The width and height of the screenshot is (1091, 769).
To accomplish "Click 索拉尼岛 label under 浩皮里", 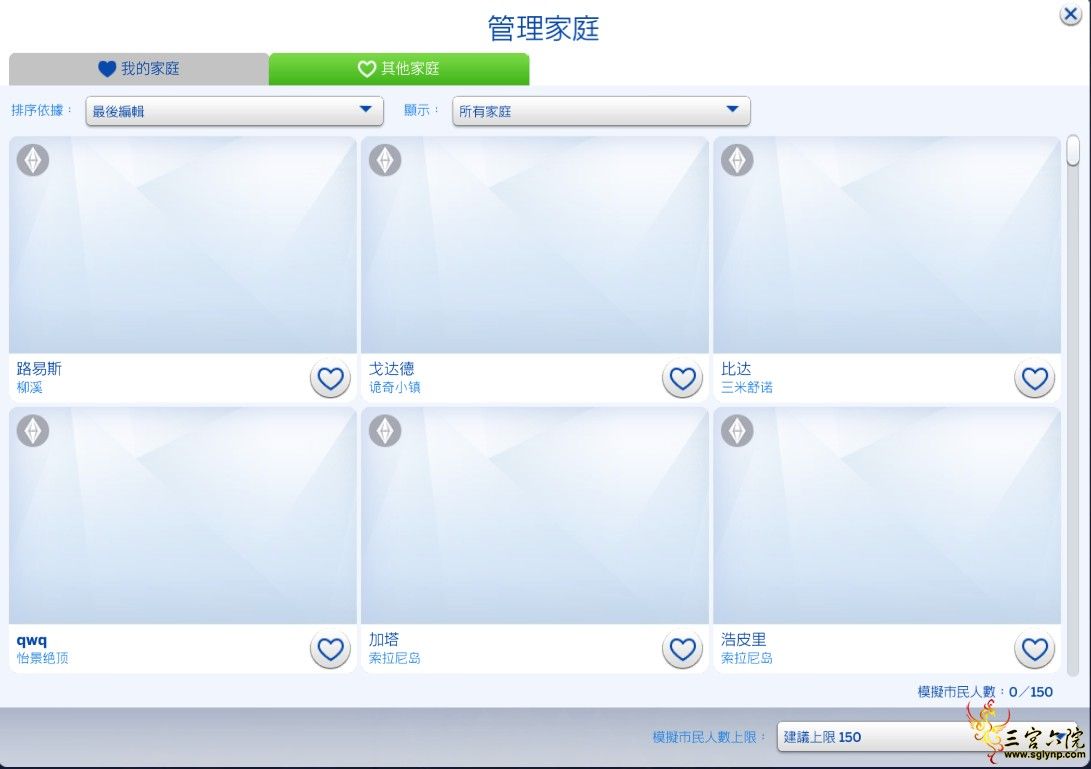I will click(x=747, y=658).
